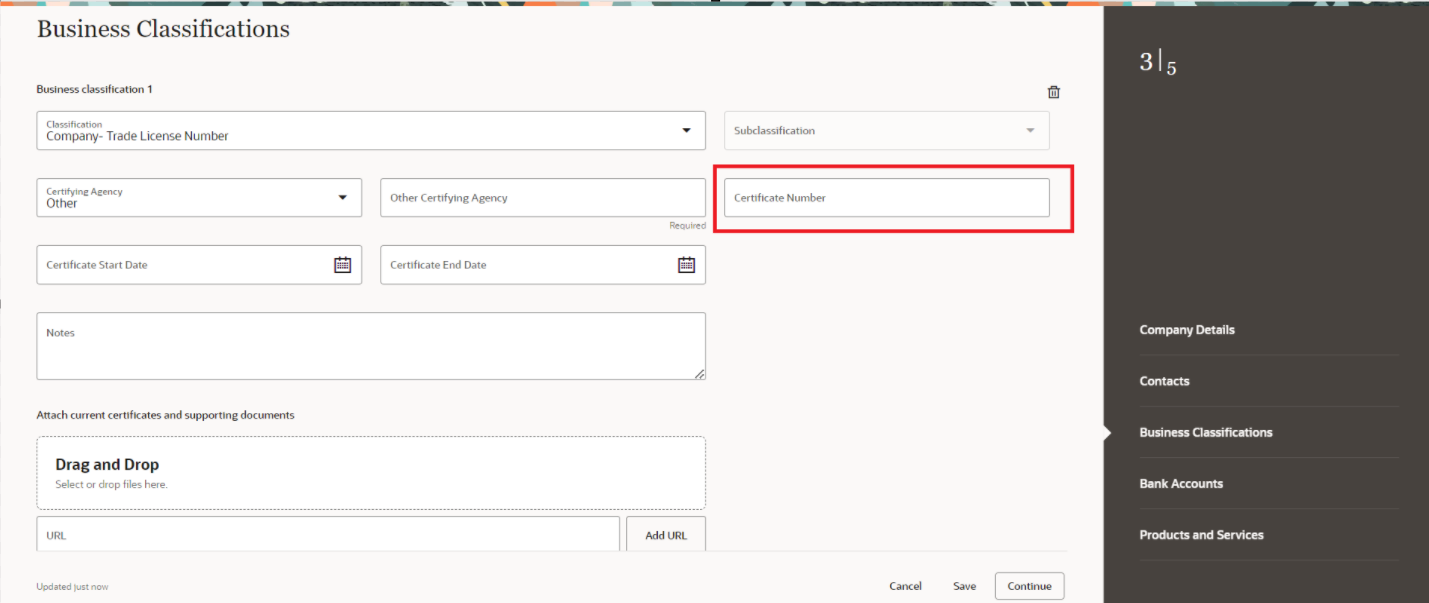Open the Bank Accounts section

pos(1181,483)
